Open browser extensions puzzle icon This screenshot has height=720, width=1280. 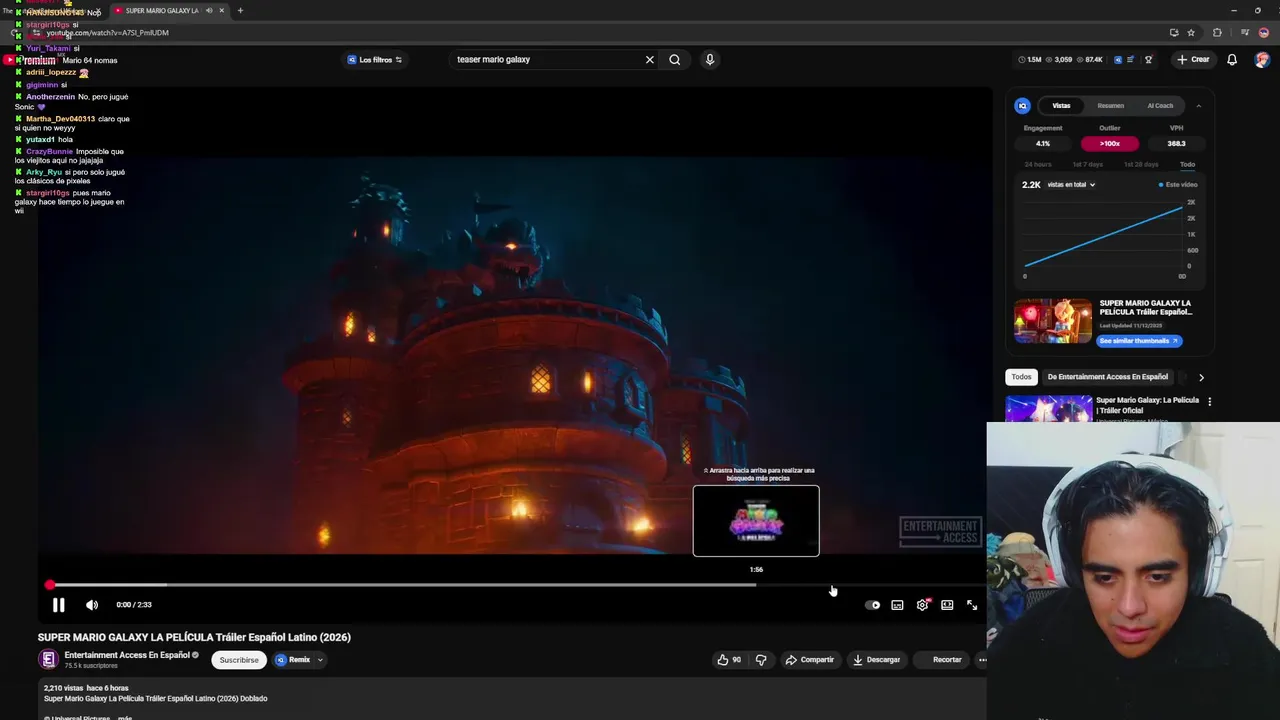[1217, 33]
